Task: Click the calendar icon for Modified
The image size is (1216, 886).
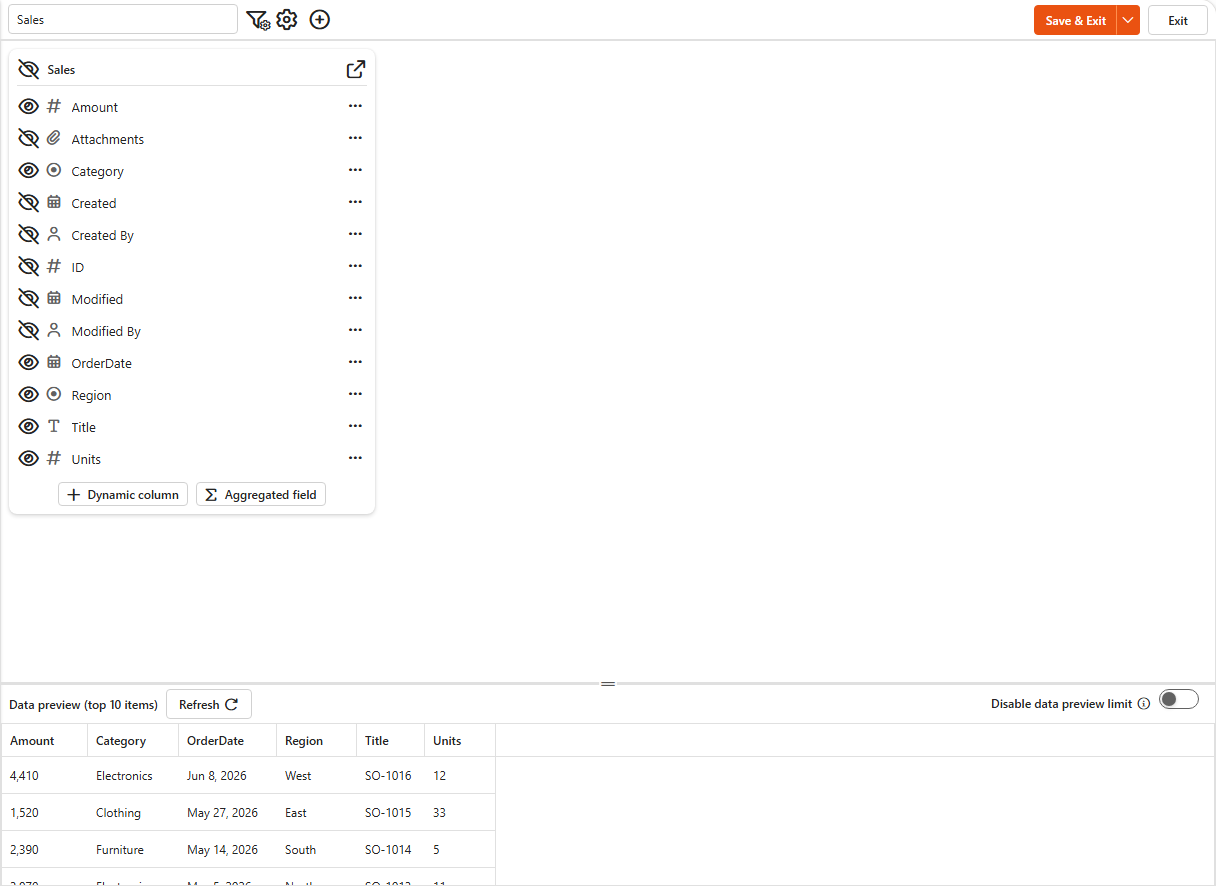Action: tap(54, 298)
